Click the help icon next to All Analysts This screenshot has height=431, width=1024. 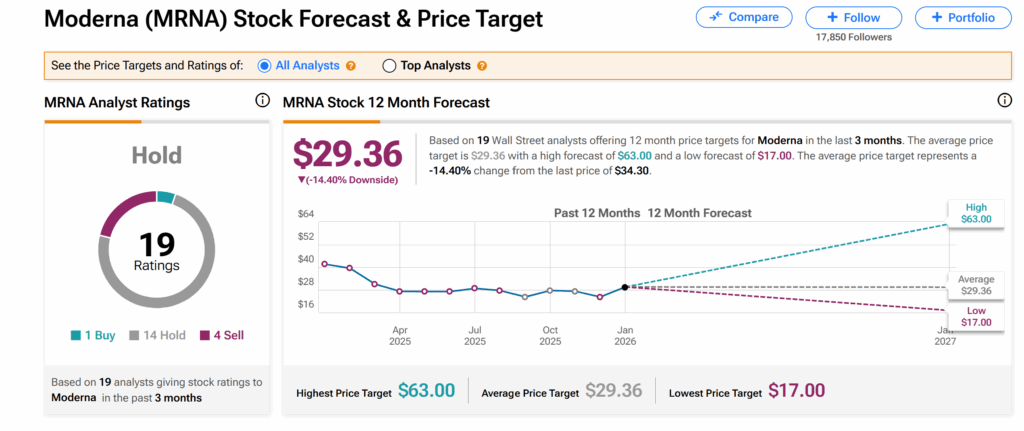[x=351, y=66]
